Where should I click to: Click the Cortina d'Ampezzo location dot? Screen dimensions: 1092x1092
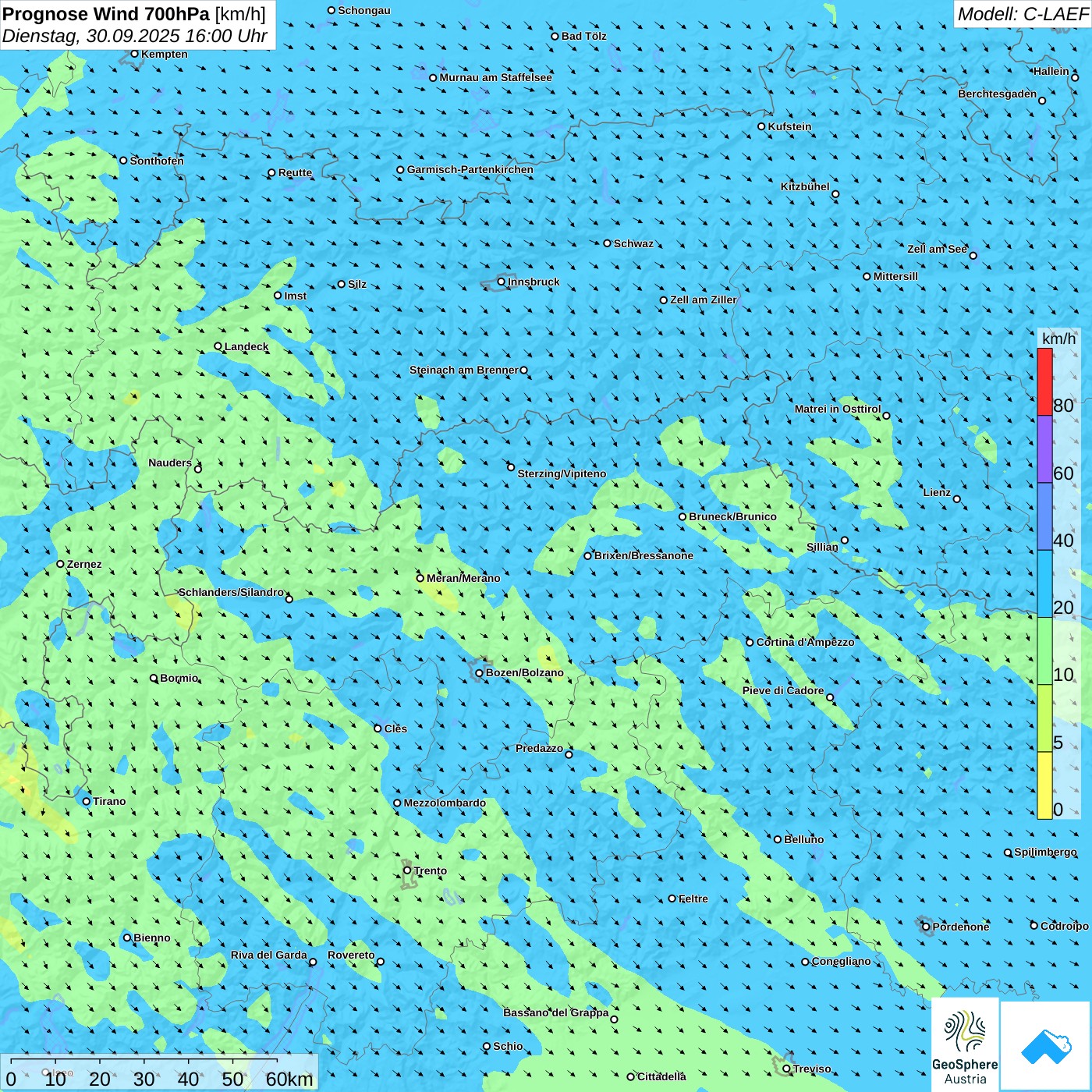point(750,643)
